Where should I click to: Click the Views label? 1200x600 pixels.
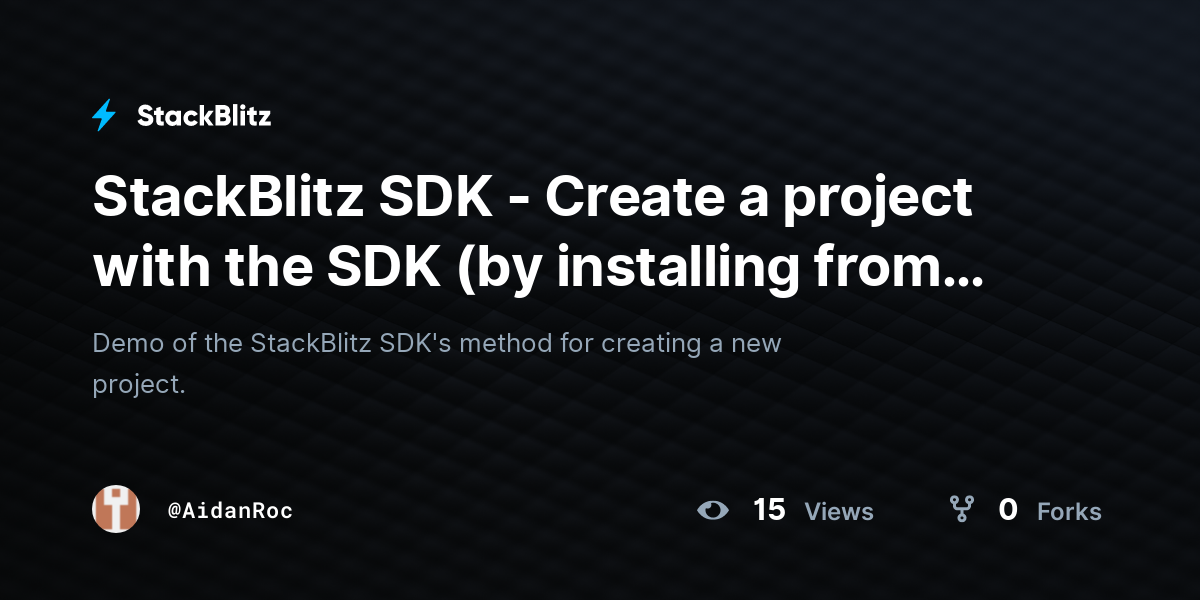[x=839, y=512]
